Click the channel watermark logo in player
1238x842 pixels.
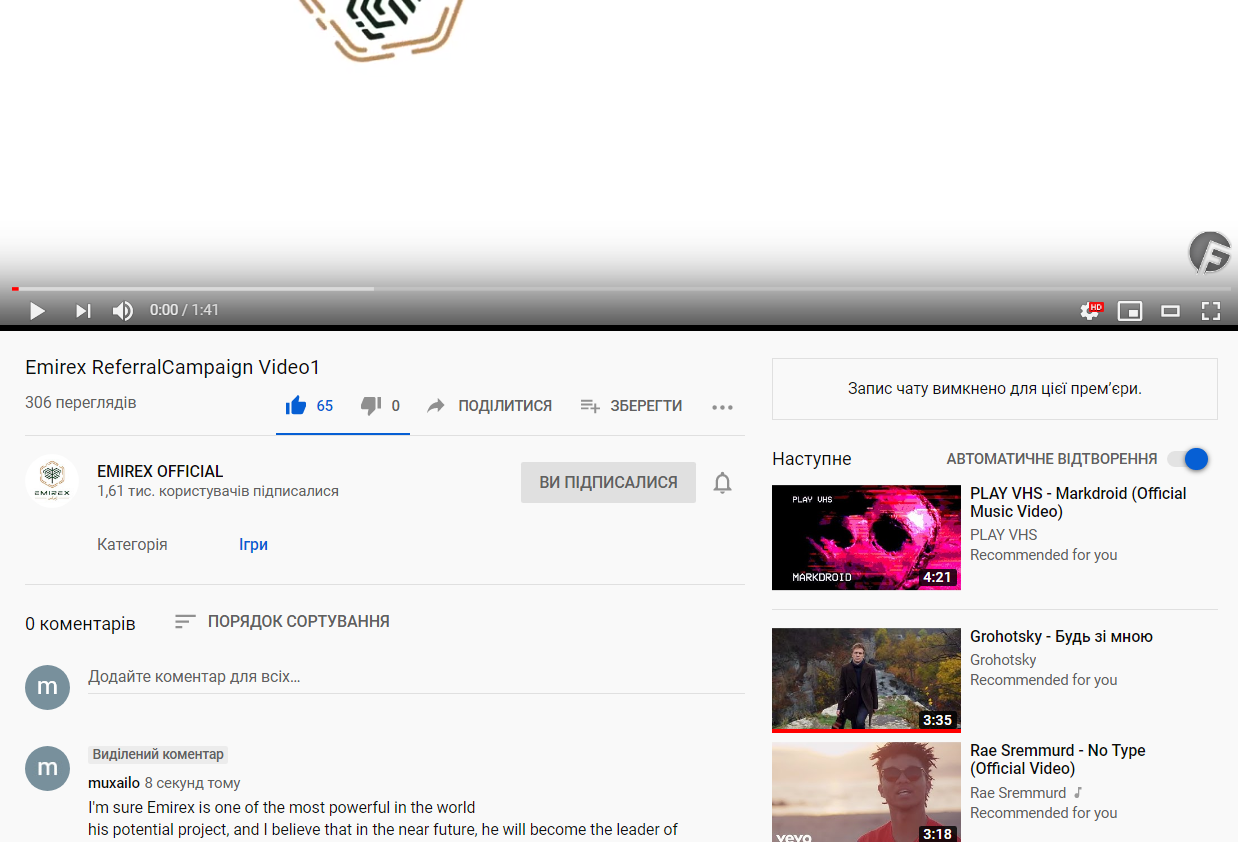(x=1209, y=252)
